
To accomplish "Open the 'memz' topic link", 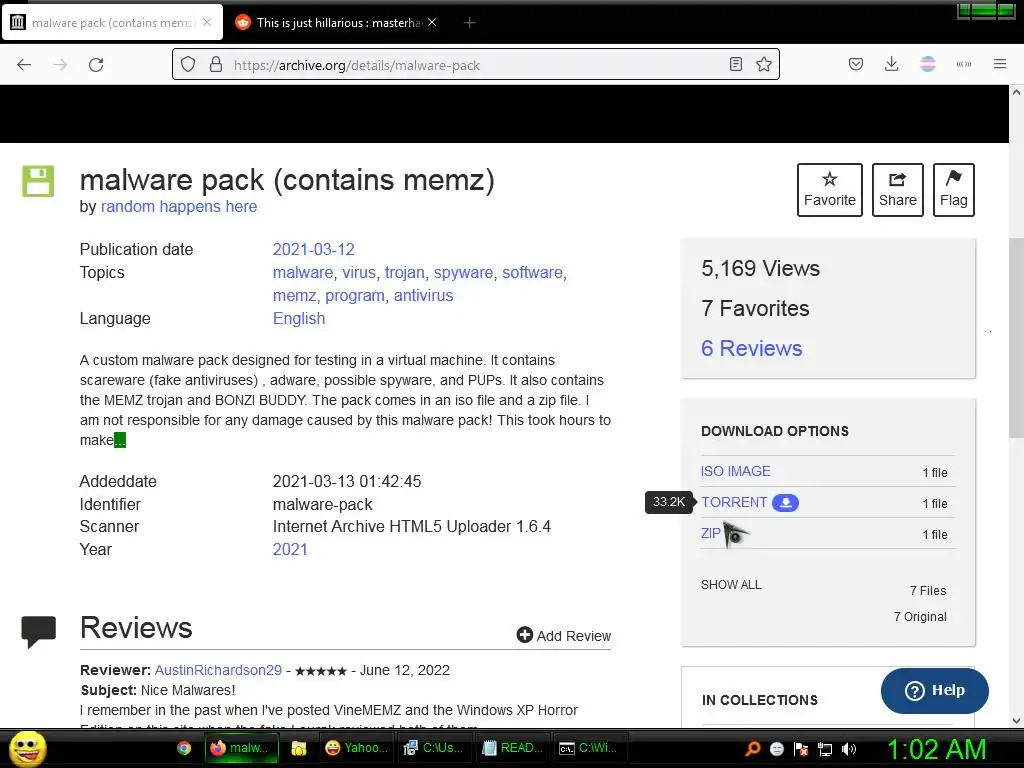I will pos(294,295).
